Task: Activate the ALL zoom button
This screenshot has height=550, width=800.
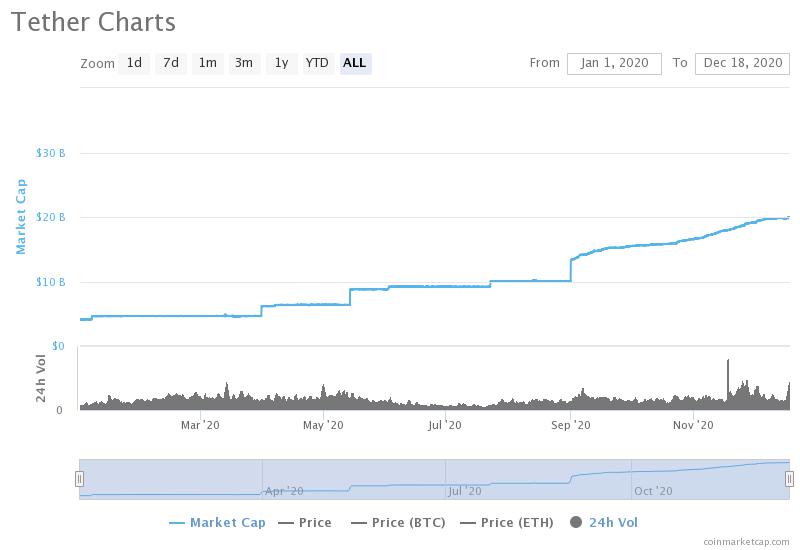Action: 355,63
